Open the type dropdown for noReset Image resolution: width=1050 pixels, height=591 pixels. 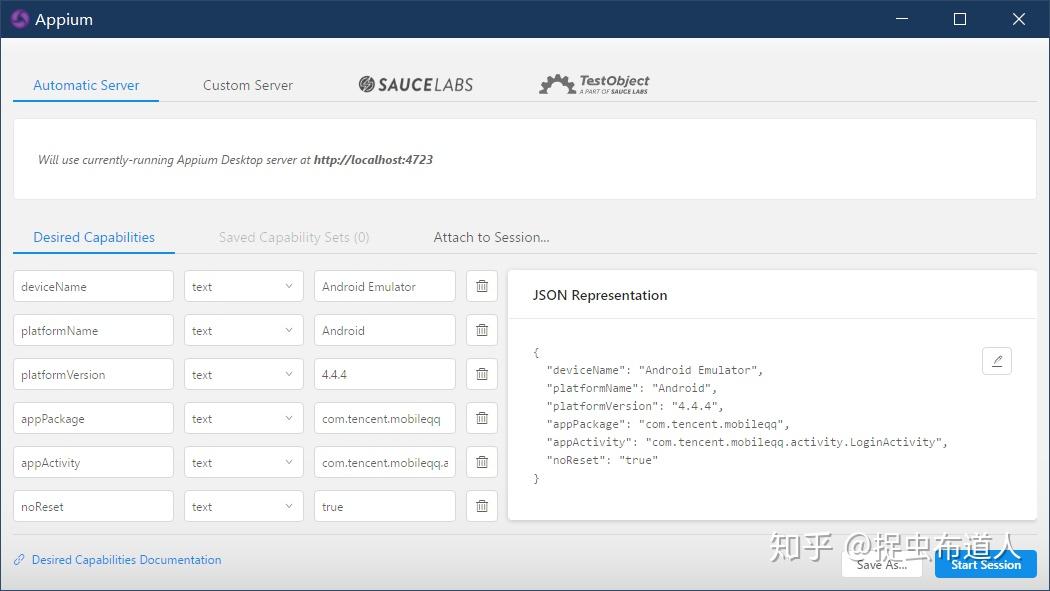click(243, 506)
